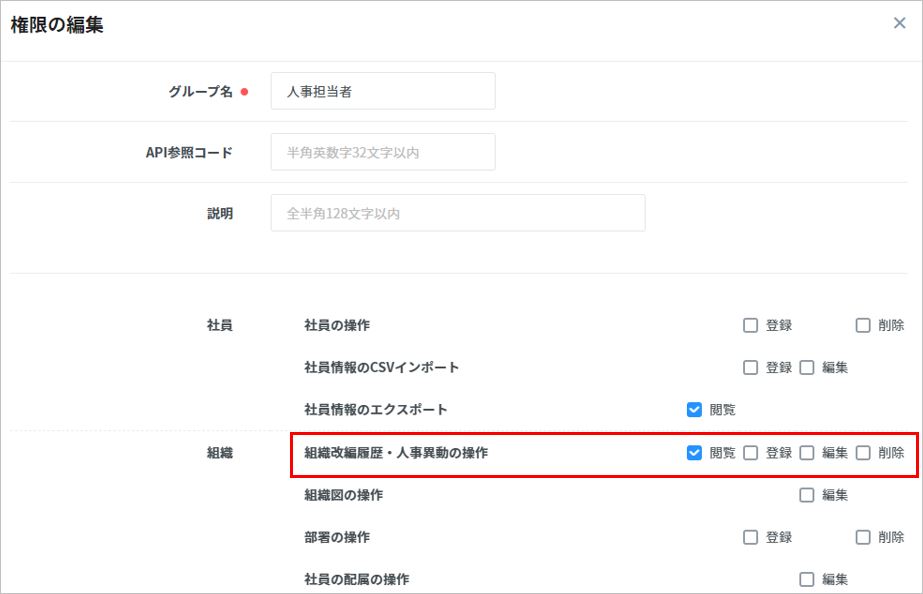Image resolution: width=923 pixels, height=594 pixels.
Task: Close the 権限の編集 dialog
Action: [x=899, y=23]
